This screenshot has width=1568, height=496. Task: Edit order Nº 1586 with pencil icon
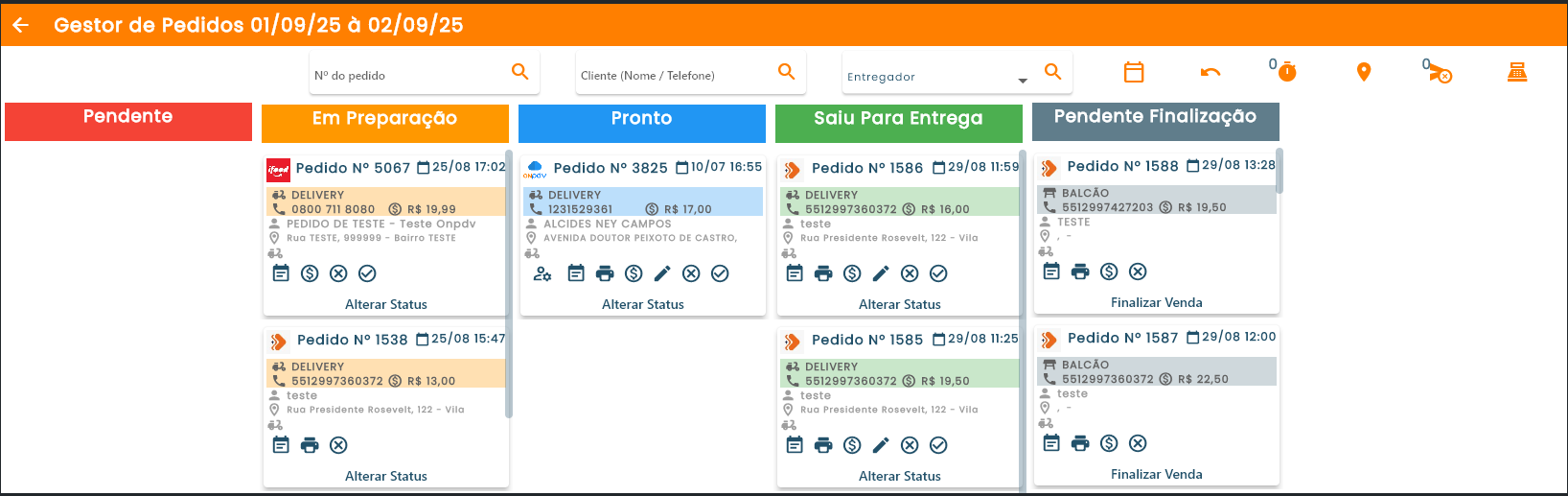(881, 273)
